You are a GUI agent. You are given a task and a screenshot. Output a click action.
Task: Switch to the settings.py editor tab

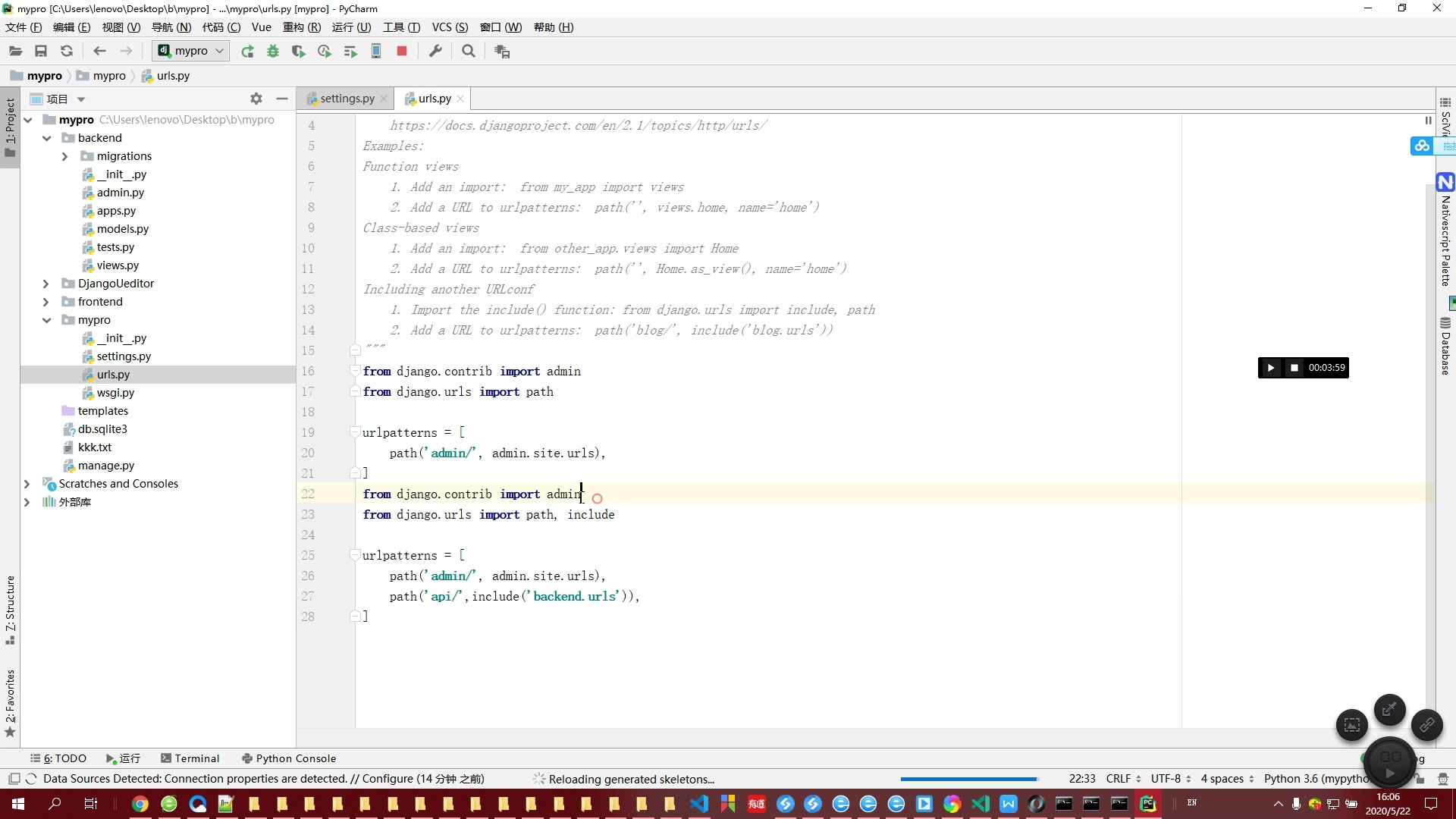tap(347, 99)
